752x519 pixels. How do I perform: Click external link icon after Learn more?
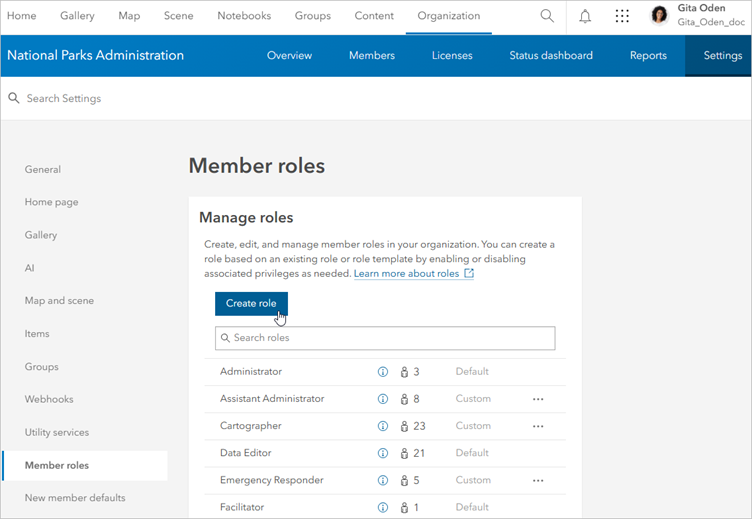469,273
